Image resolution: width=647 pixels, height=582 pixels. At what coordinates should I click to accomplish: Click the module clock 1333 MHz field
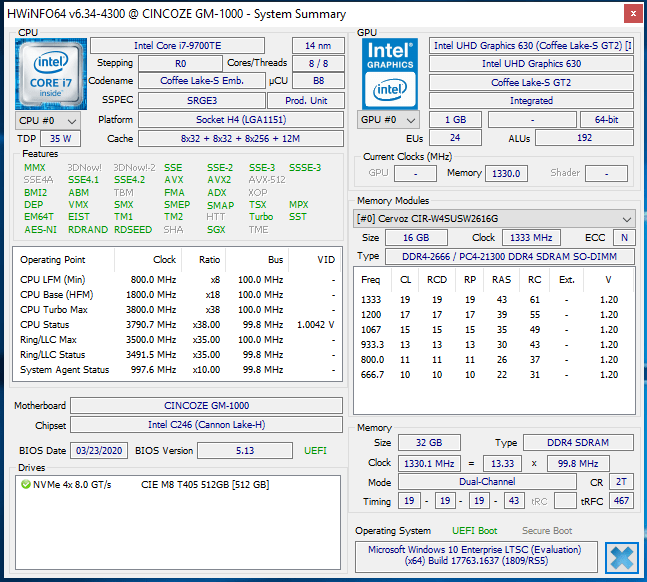(x=531, y=238)
